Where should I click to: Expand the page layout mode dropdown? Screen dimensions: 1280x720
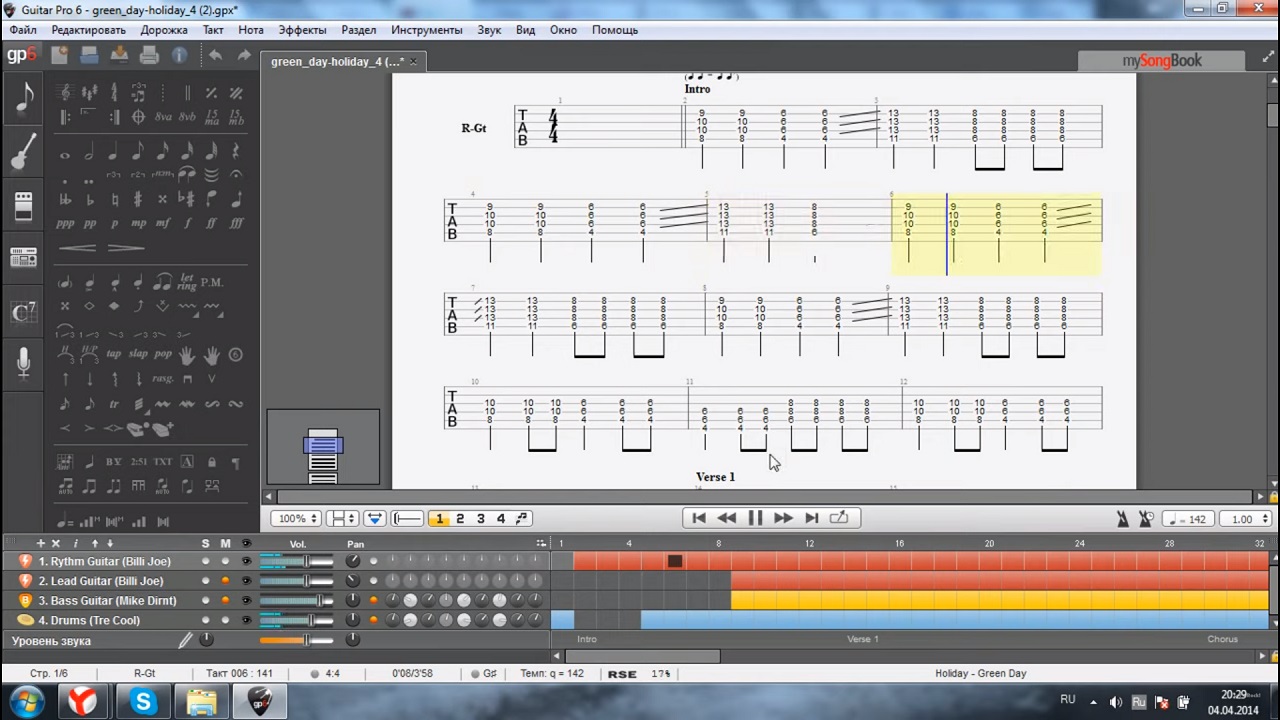344,518
